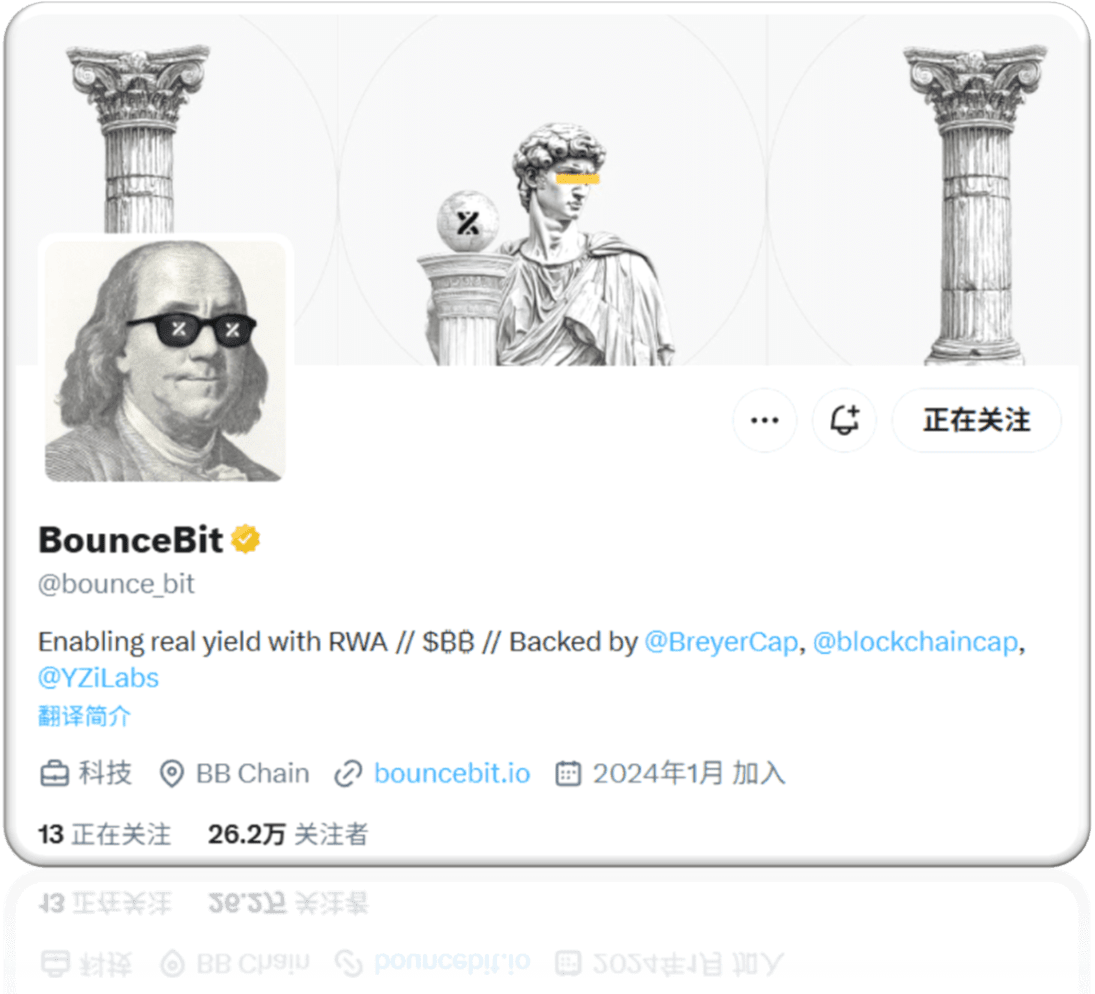Click the BounceBit display name
The height and width of the screenshot is (994, 1095).
click(131, 540)
